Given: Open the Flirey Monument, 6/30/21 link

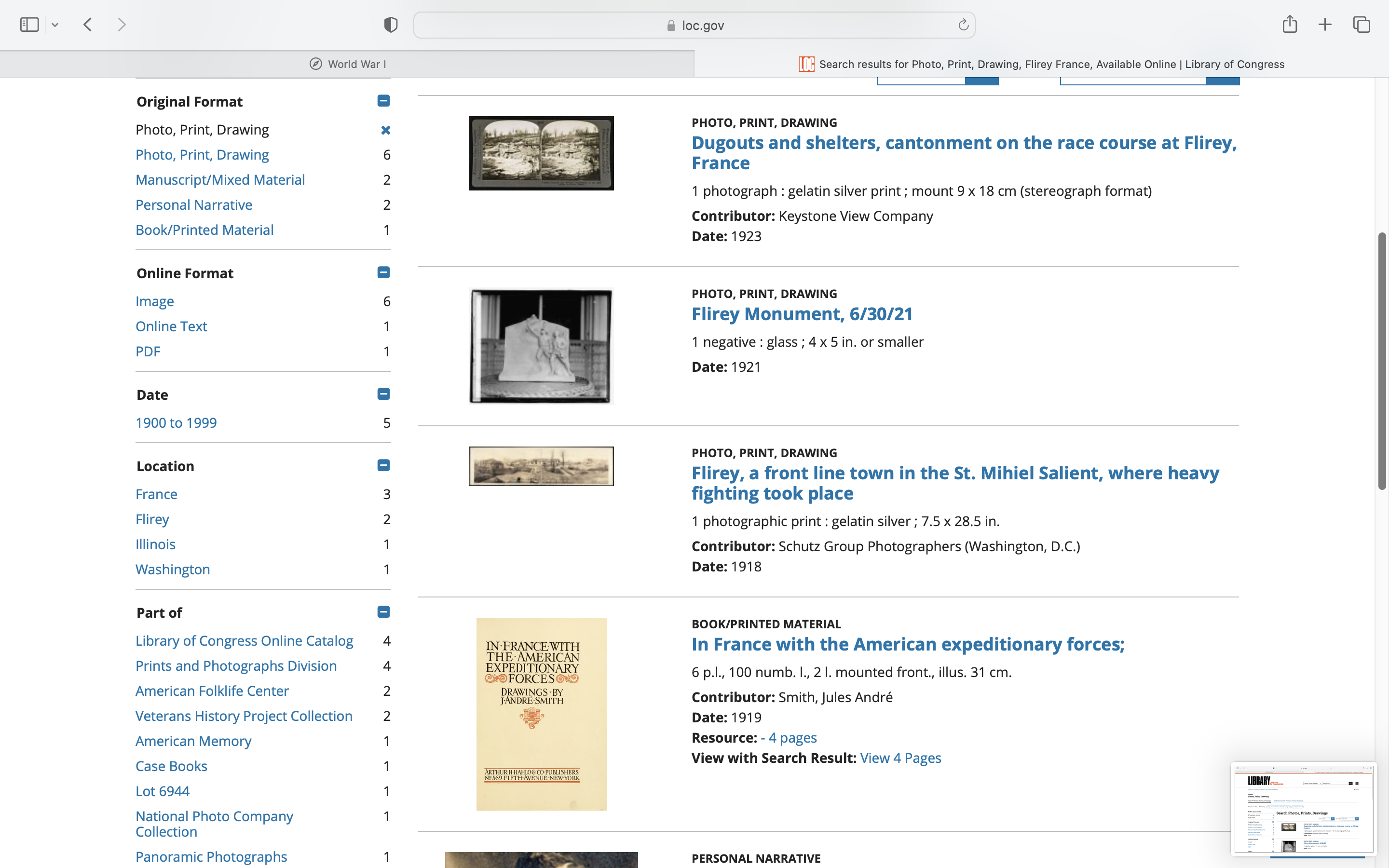Looking at the screenshot, I should pos(802,314).
